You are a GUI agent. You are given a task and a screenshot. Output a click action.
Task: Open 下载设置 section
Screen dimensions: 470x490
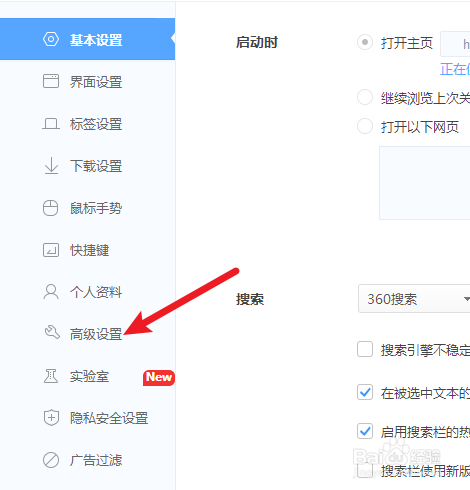coord(87,166)
